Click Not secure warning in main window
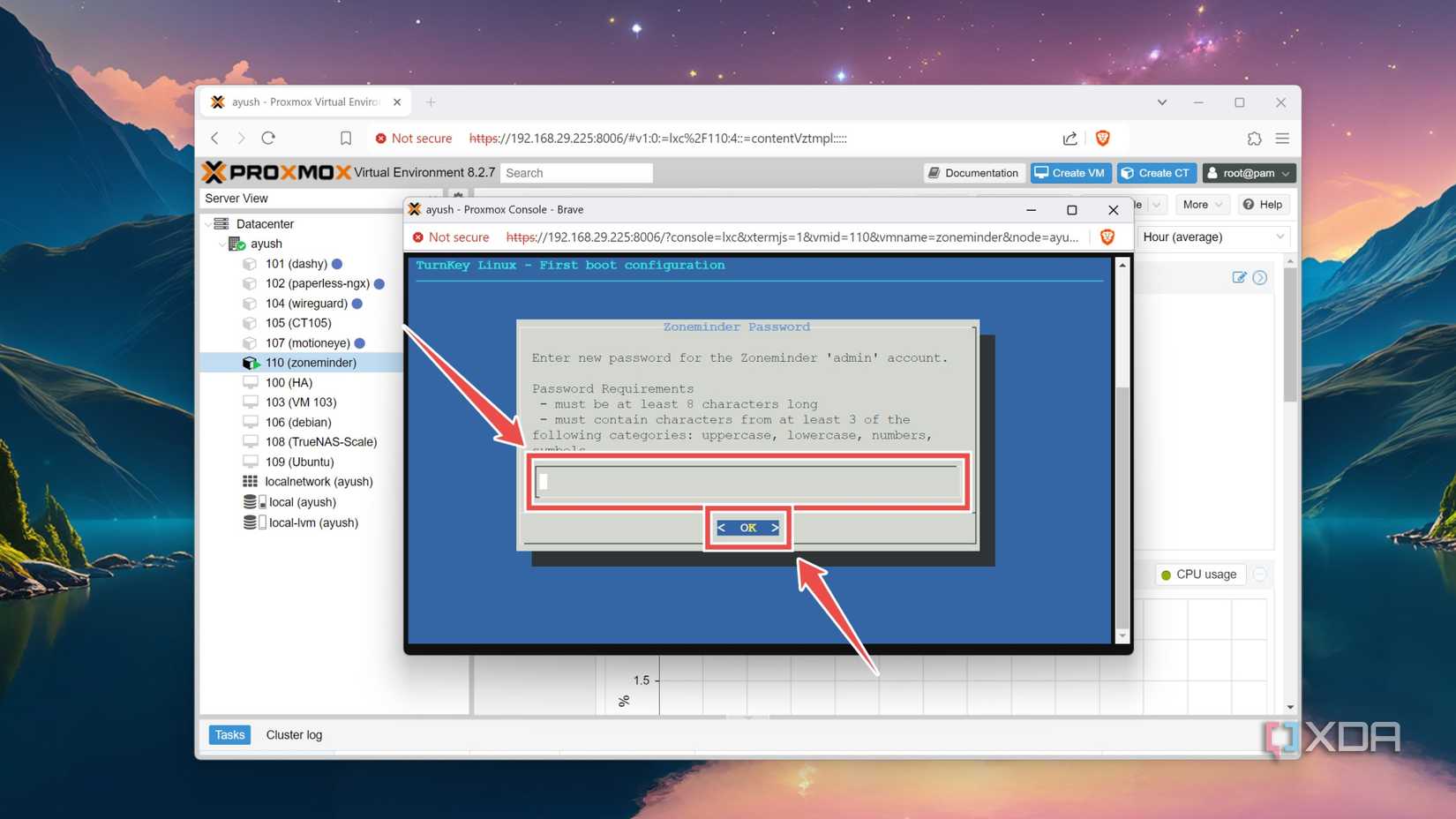Screen dimensions: 1456x819 pyautogui.click(x=414, y=139)
